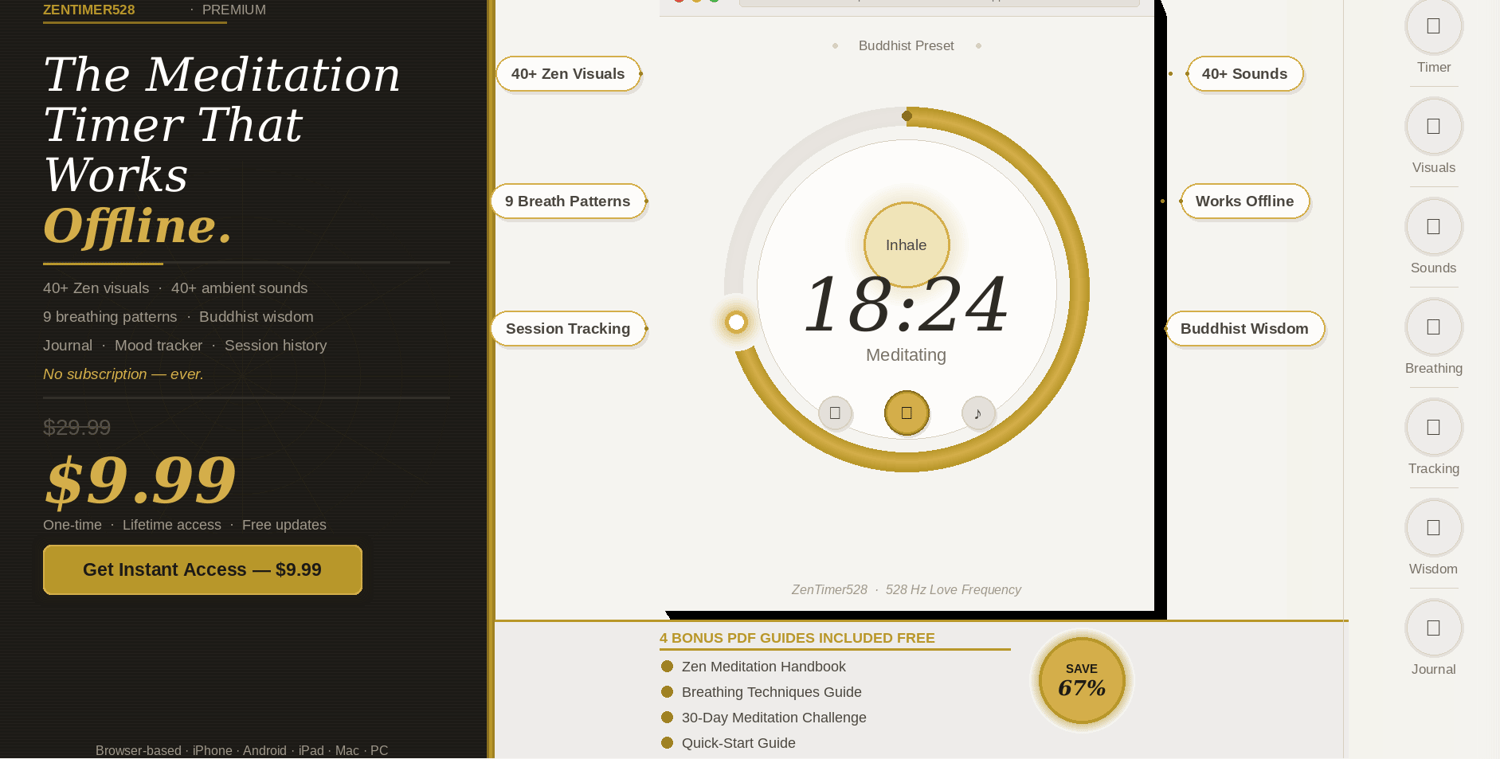
Task: Click the $9.99 large price
Action: 140,480
